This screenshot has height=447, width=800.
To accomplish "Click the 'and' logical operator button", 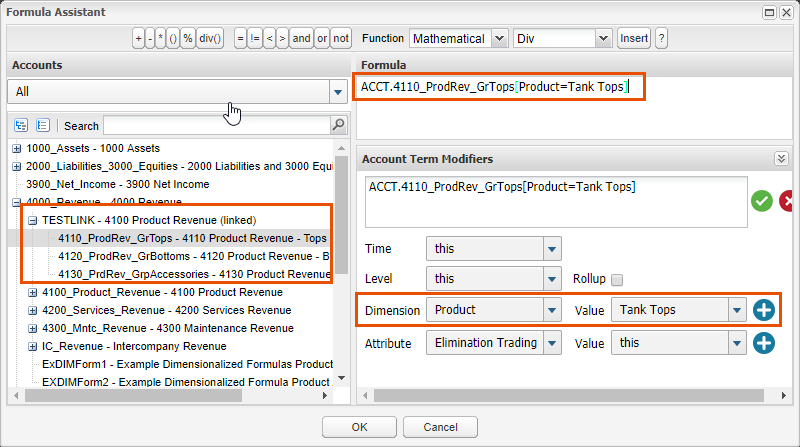I will pos(302,38).
